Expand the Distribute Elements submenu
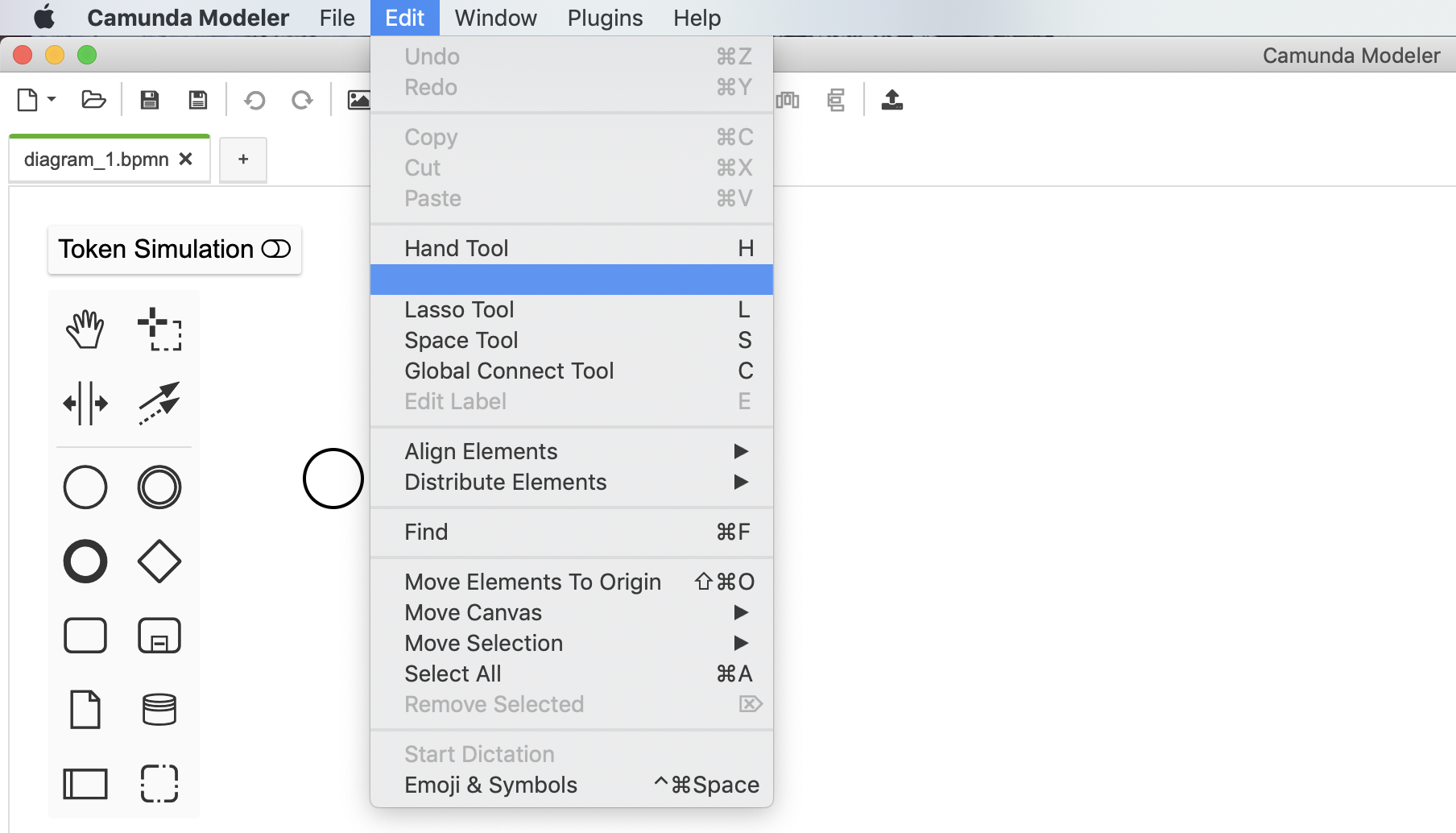The height and width of the screenshot is (833, 1456). pyautogui.click(x=572, y=482)
